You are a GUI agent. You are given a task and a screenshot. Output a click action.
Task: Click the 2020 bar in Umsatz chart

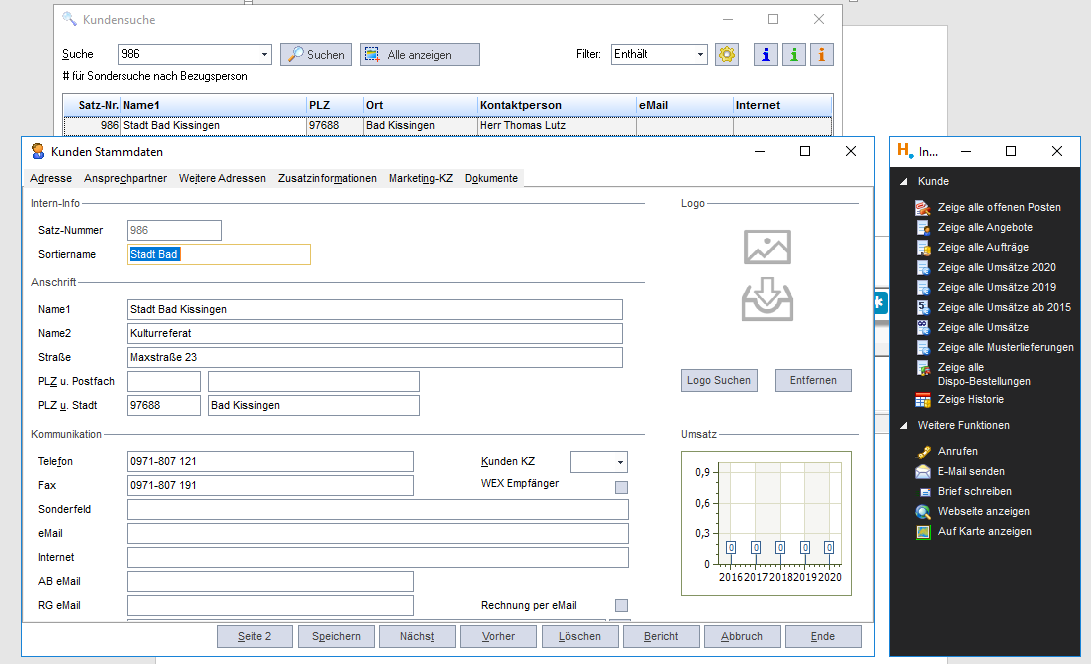[x=829, y=548]
